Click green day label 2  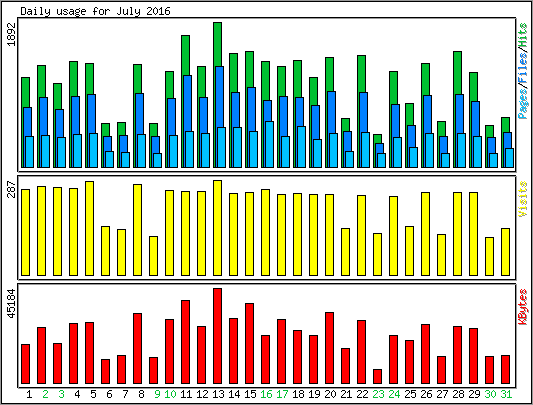point(45,394)
